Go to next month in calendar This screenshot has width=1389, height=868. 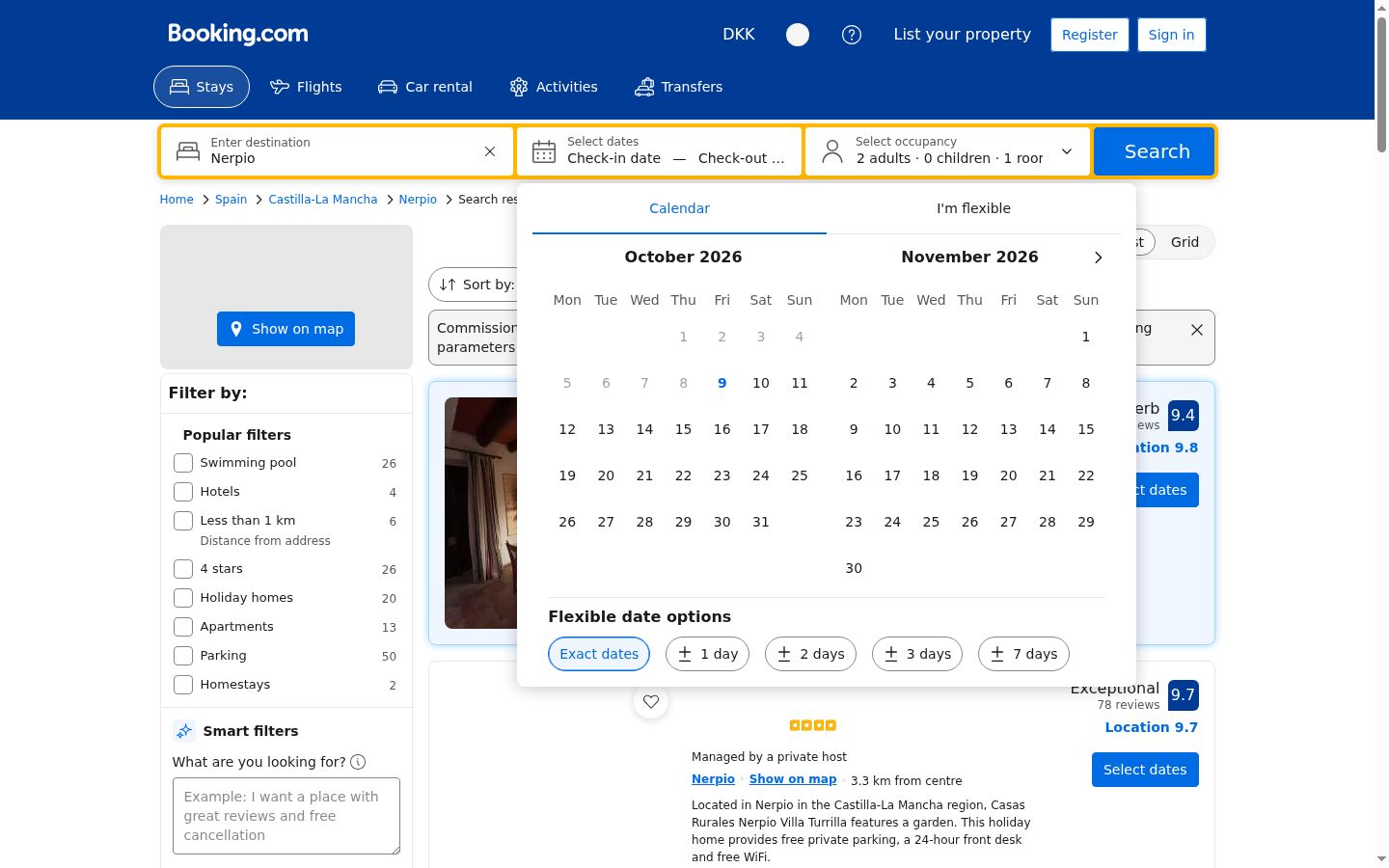(x=1098, y=258)
